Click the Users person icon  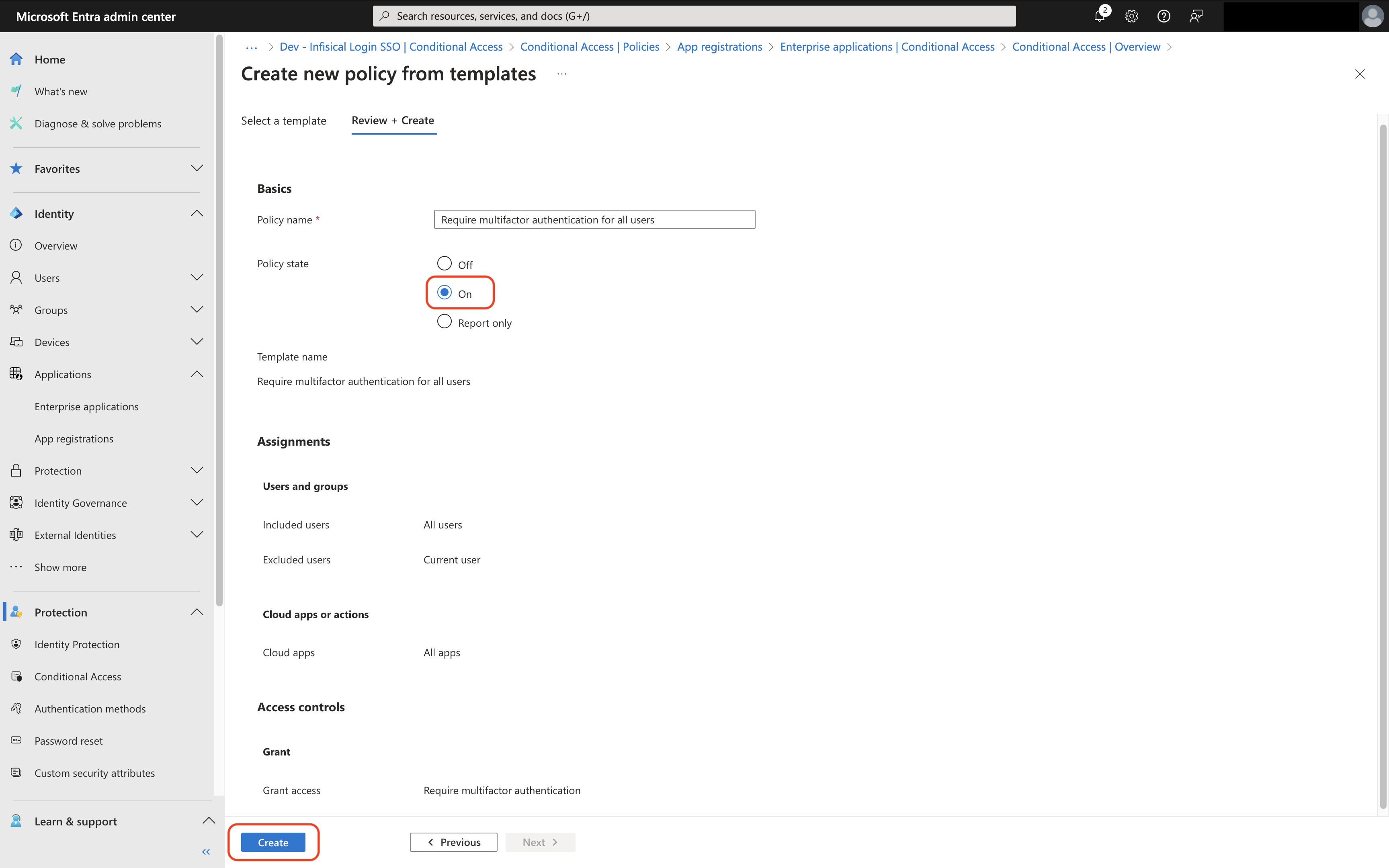tap(16, 277)
